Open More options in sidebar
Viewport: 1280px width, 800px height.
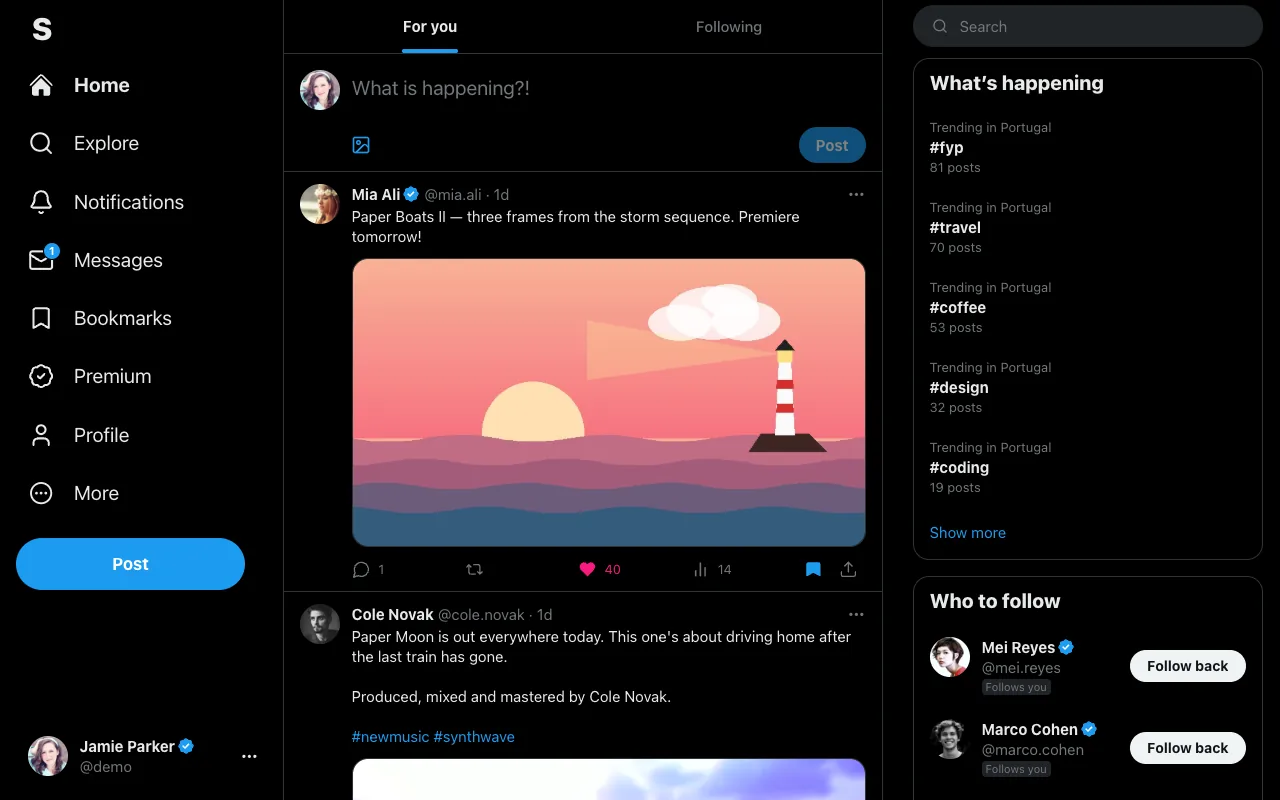click(x=75, y=493)
